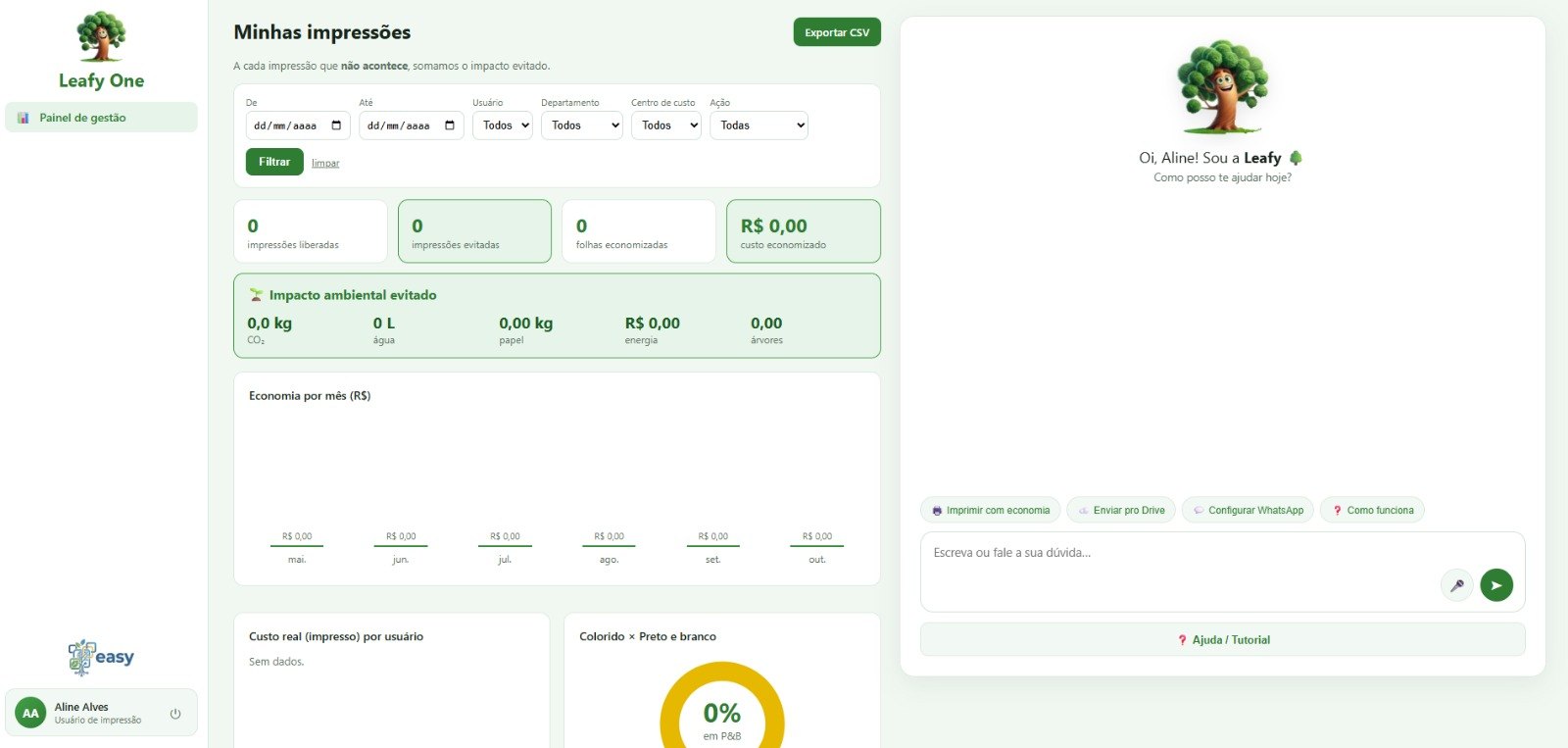
Task: Click the logout power icon beside Aline Alves
Action: pyautogui.click(x=175, y=714)
